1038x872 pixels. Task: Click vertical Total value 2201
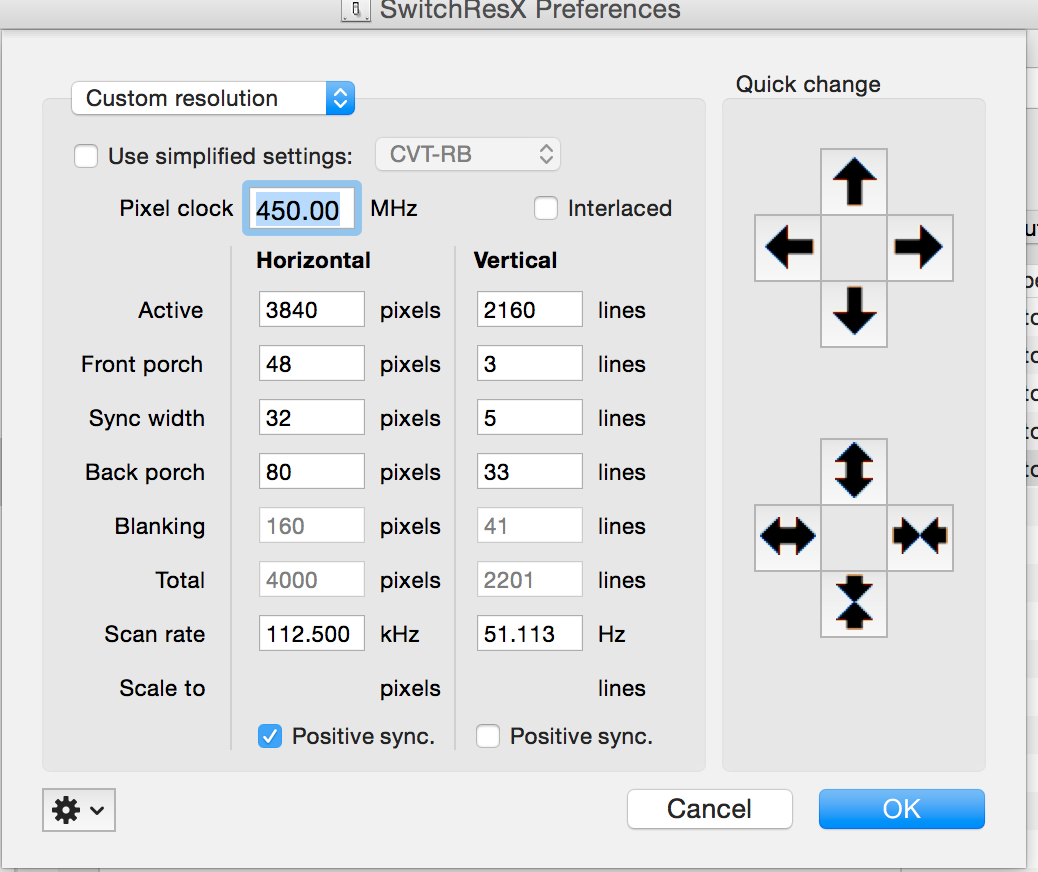point(530,579)
